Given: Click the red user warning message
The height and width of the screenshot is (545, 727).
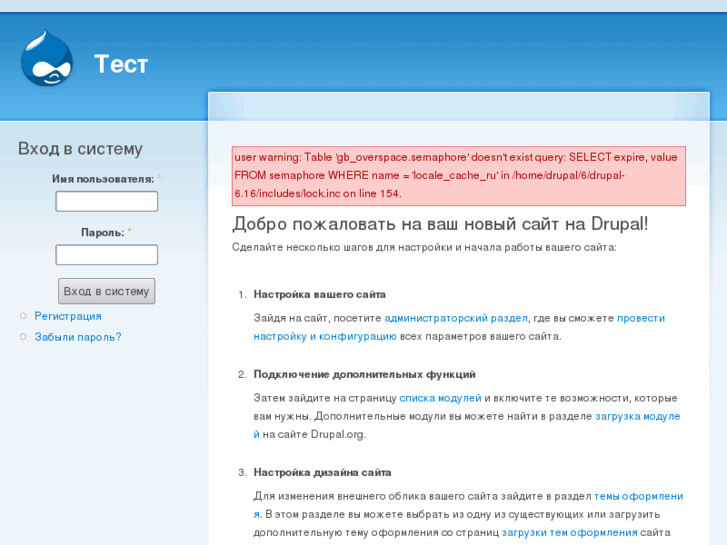Looking at the screenshot, I should tap(459, 176).
